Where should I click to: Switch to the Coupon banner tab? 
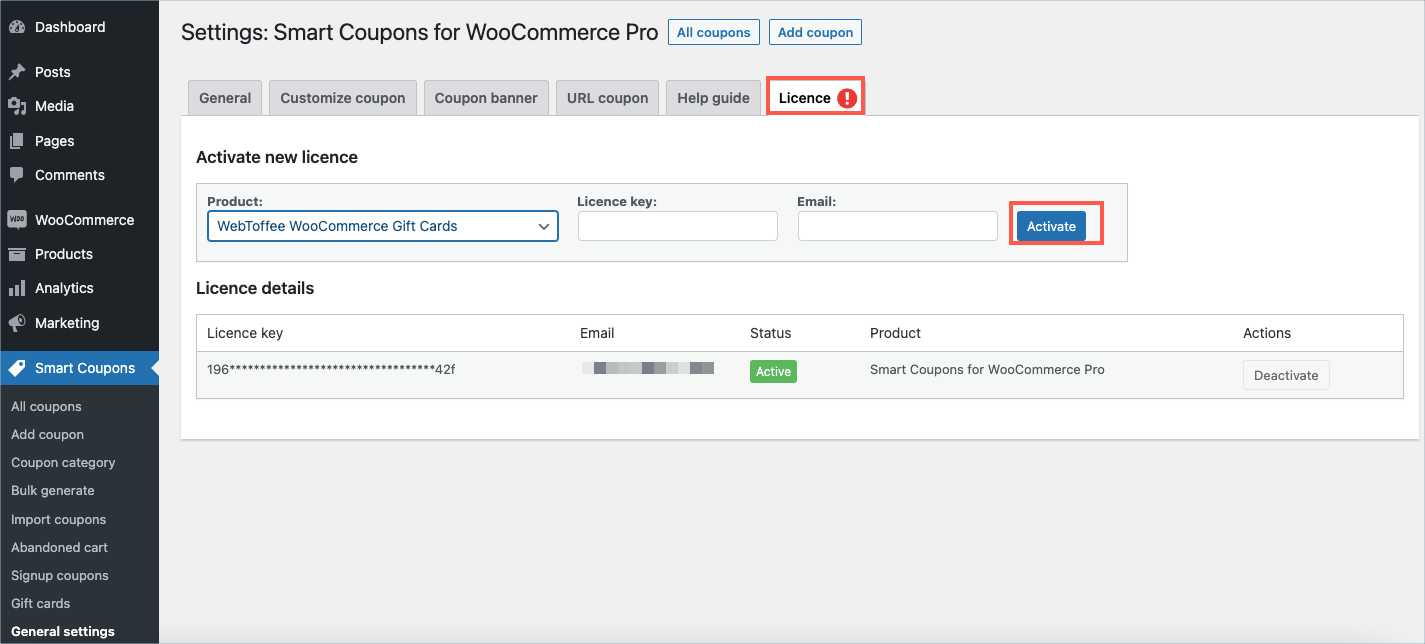(486, 98)
